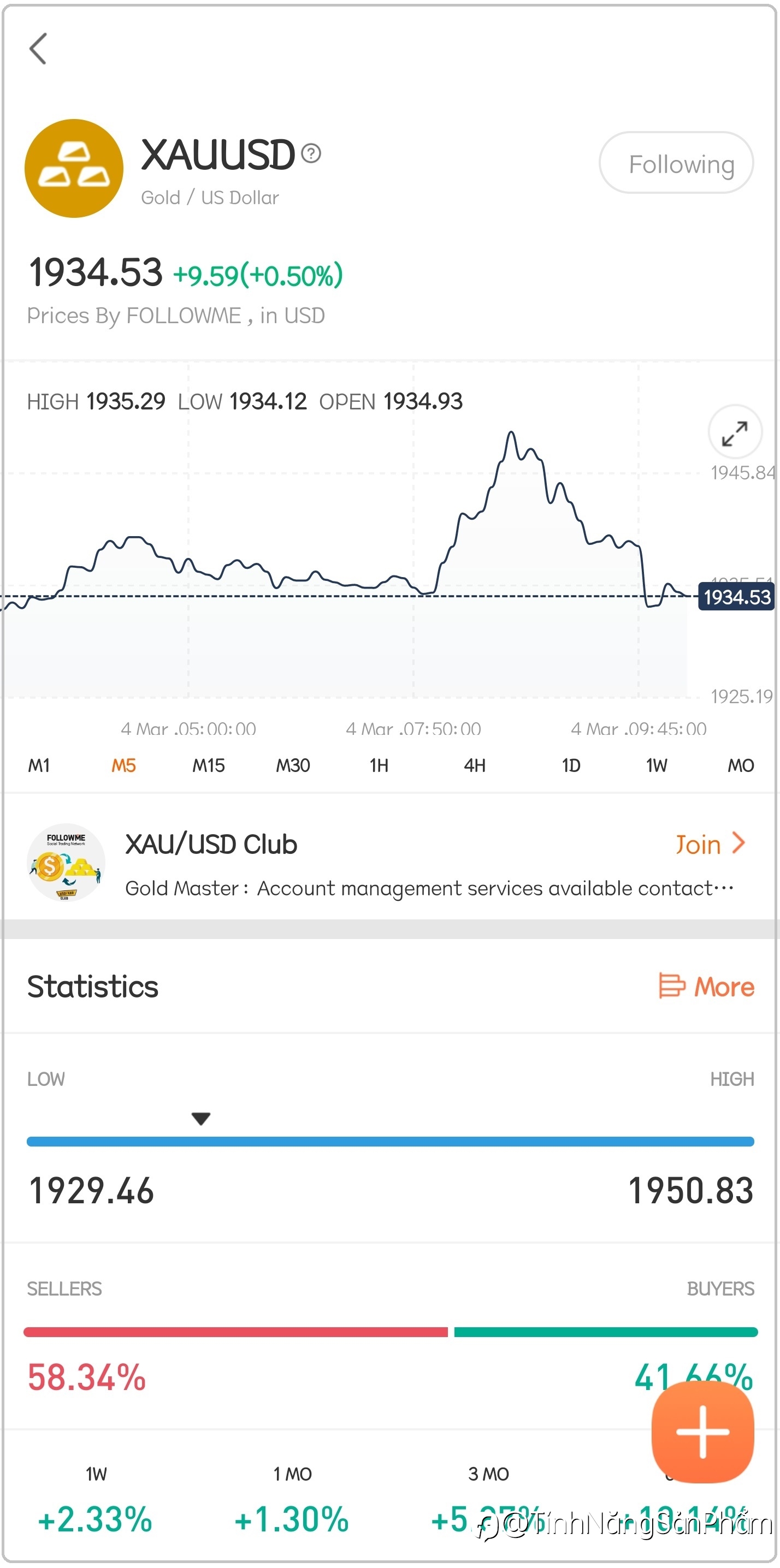Viewport: 780px width, 1568px height.
Task: Tap the orange plus floating button
Action: pyautogui.click(x=702, y=1432)
